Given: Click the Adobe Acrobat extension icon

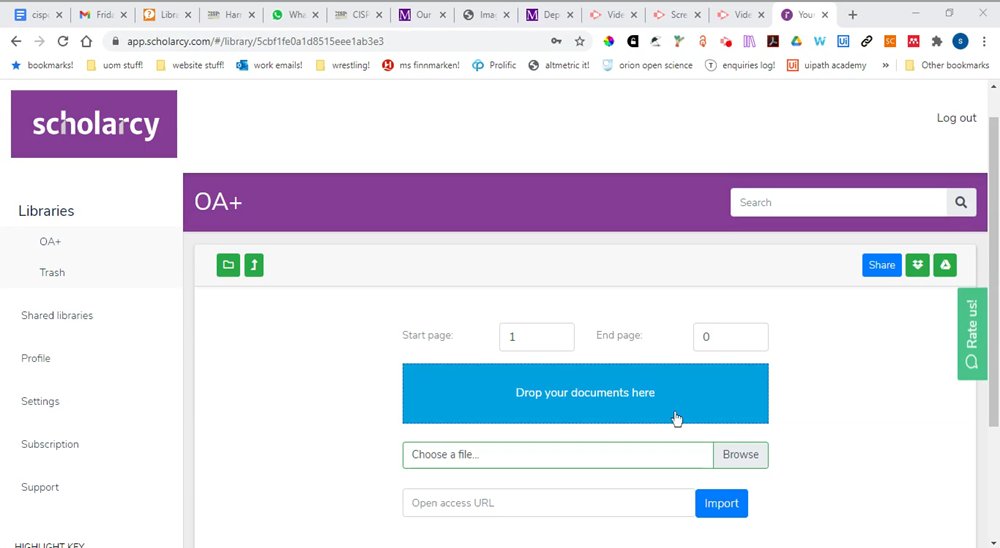Looking at the screenshot, I should [773, 41].
